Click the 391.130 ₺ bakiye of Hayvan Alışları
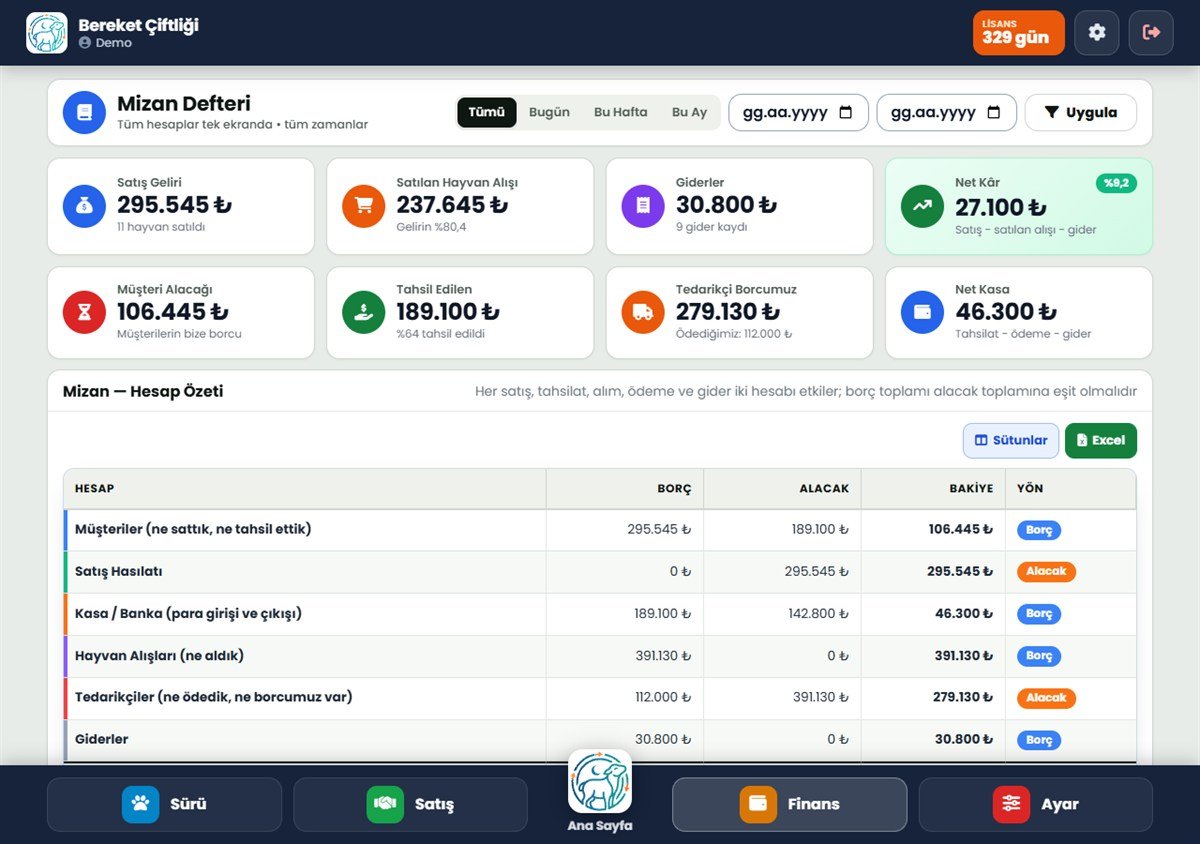 (x=964, y=656)
